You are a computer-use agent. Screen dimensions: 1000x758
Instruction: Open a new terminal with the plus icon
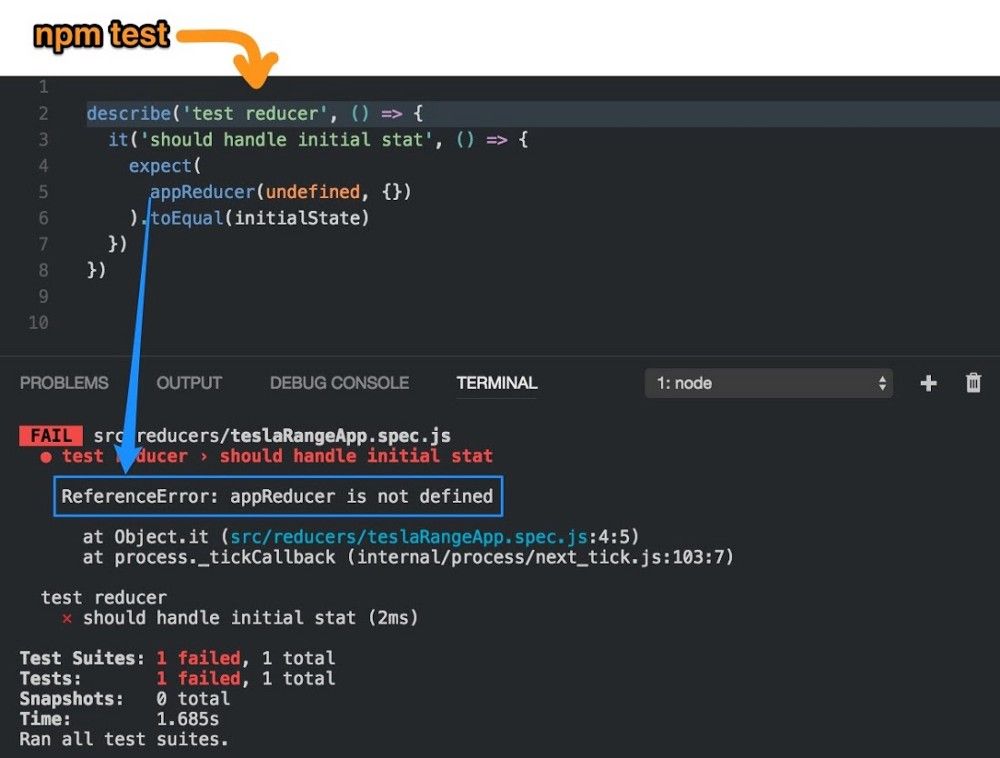(928, 383)
